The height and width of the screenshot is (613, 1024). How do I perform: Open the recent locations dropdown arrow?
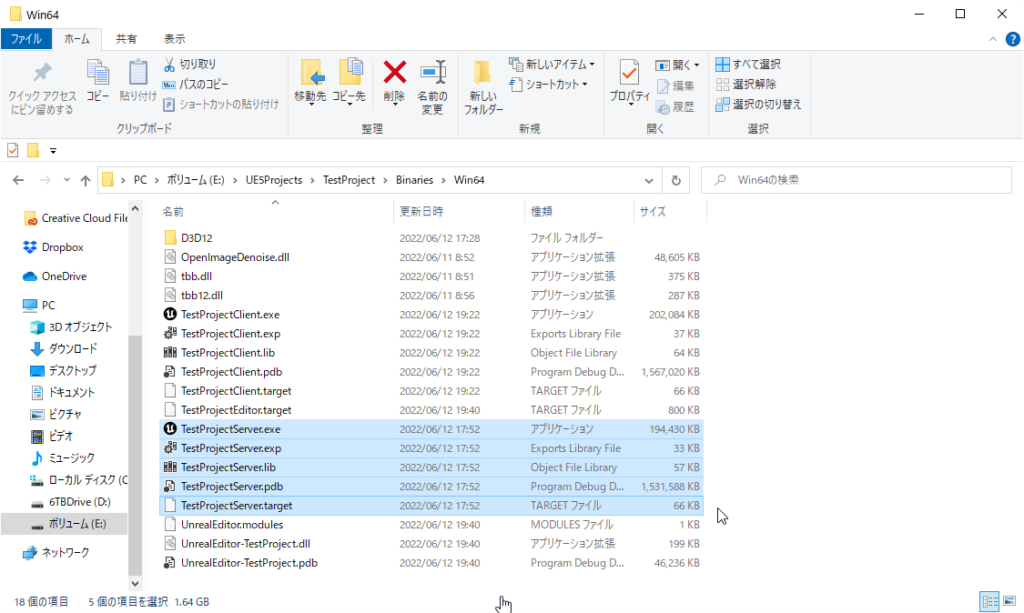[67, 180]
